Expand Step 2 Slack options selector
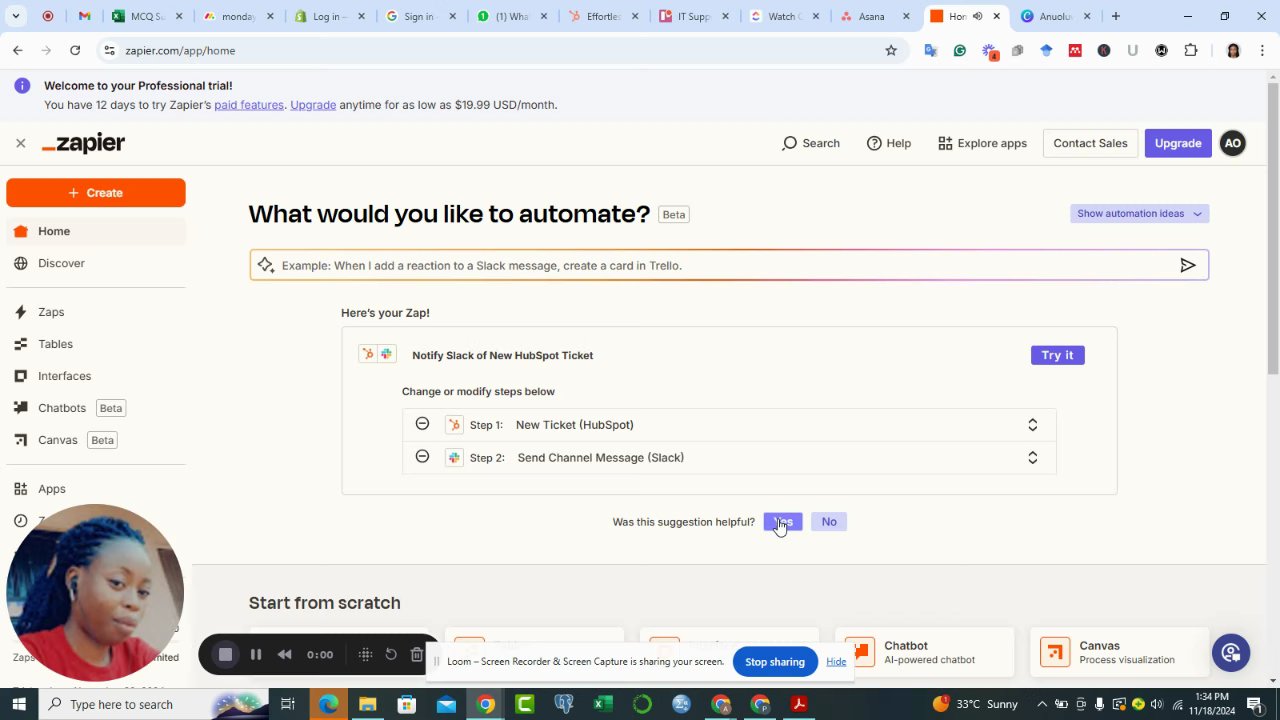 pyautogui.click(x=1033, y=458)
